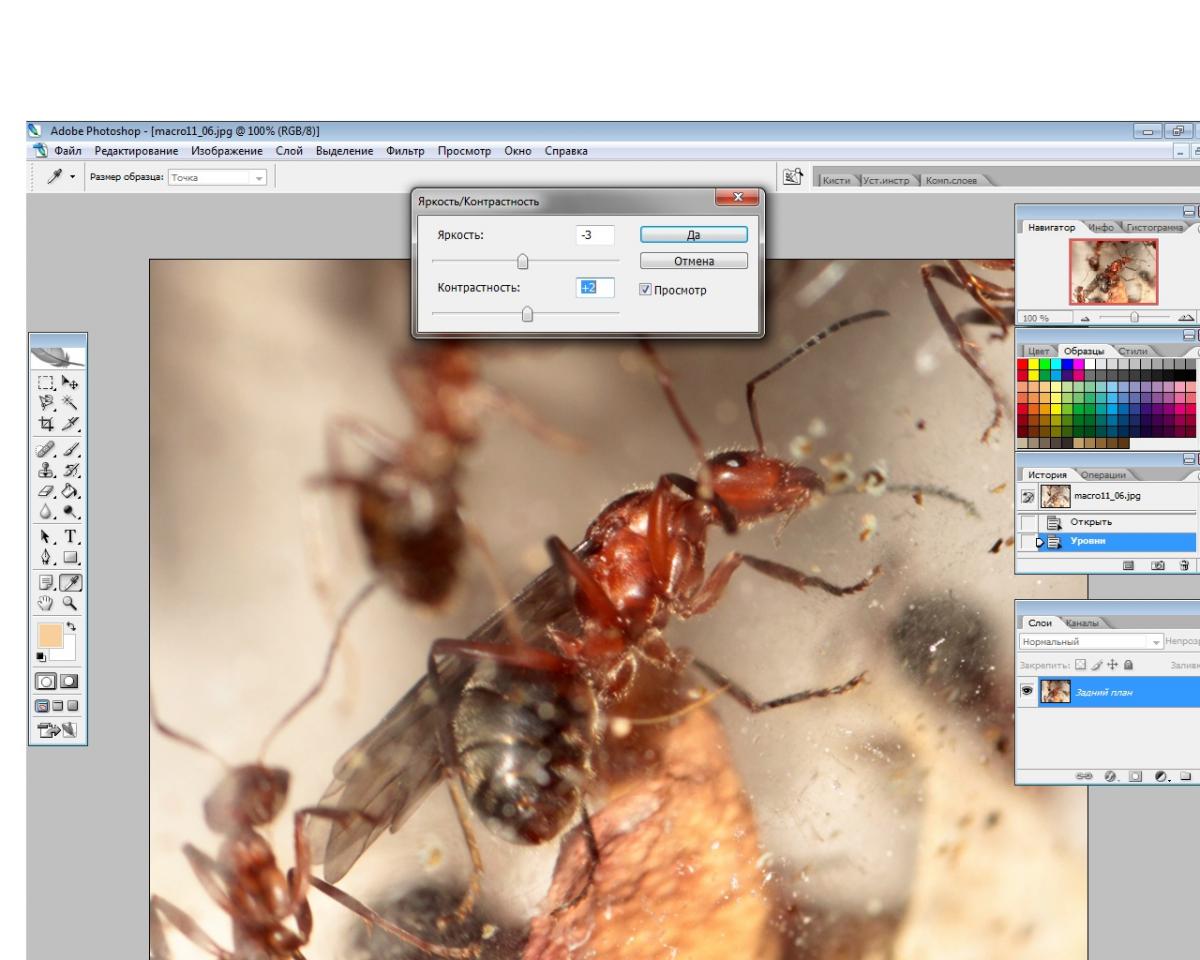Add layer mask icon in Layers panel
Viewport: 1200px width, 960px height.
[1135, 775]
